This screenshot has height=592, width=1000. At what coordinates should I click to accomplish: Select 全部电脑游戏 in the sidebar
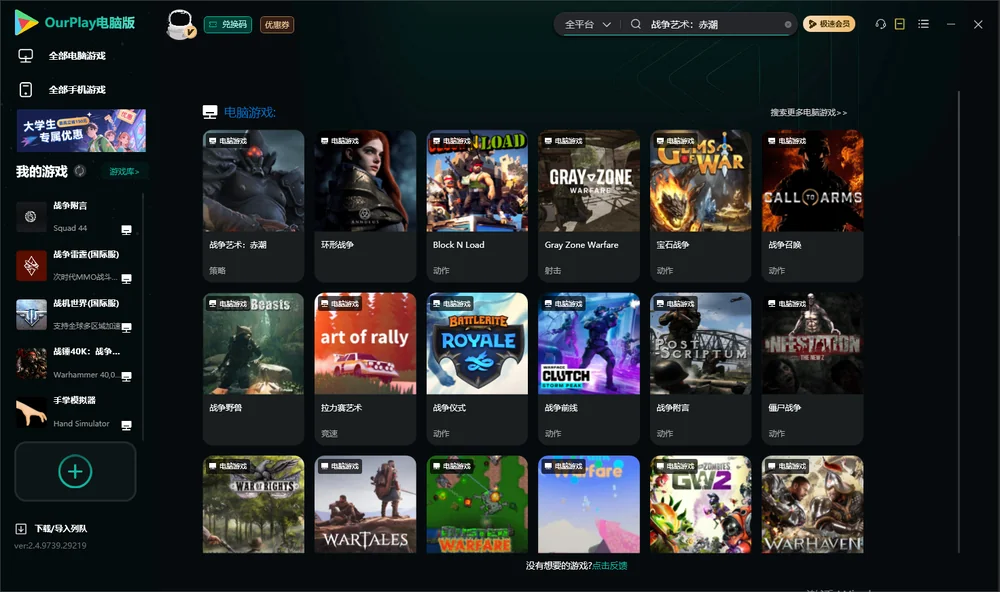(x=77, y=56)
